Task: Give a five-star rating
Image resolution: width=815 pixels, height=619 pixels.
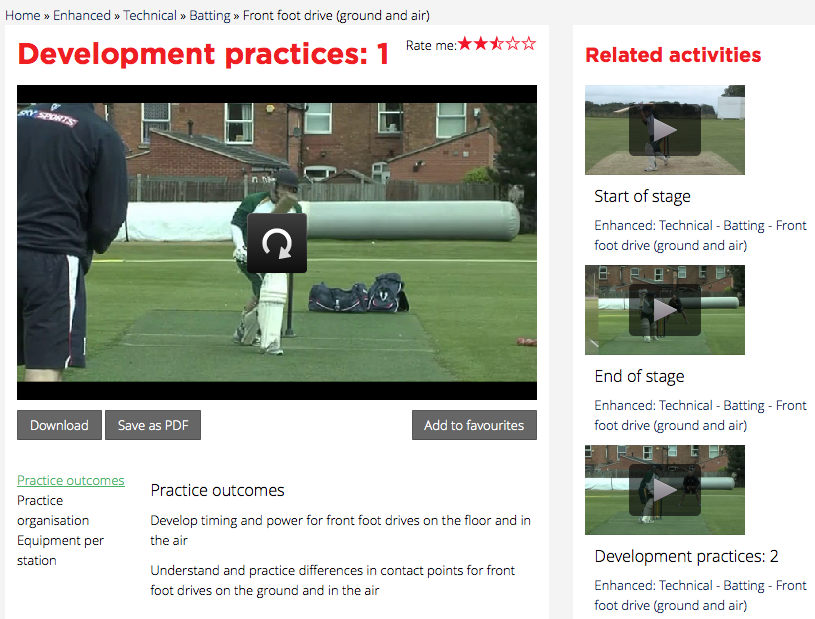Action: coord(529,44)
